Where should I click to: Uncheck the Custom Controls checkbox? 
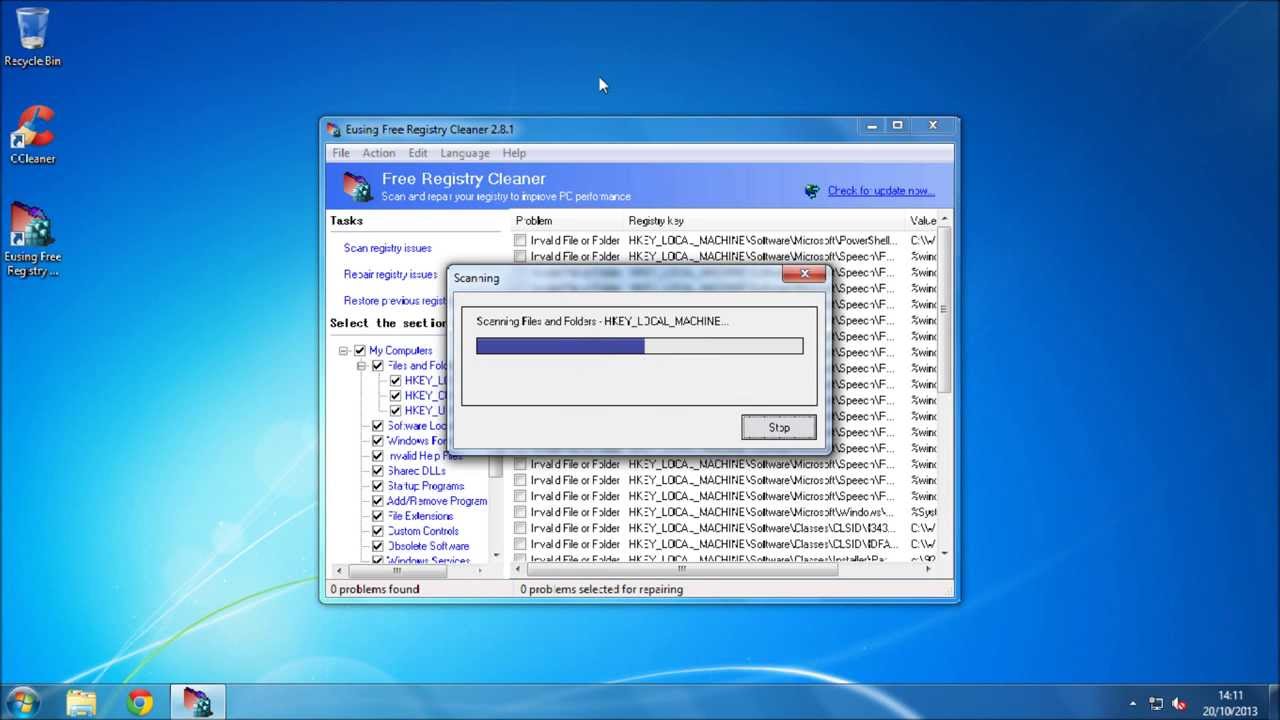coord(377,531)
